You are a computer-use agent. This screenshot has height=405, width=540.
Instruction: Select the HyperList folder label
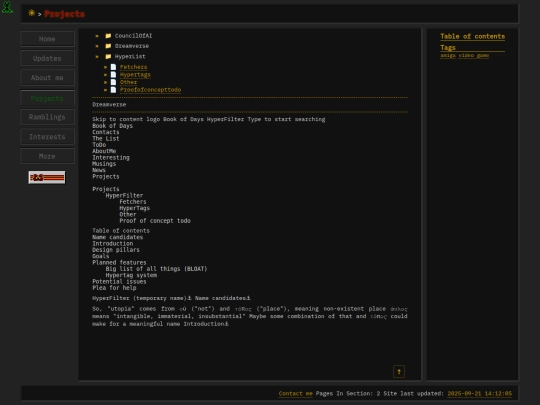[130, 56]
